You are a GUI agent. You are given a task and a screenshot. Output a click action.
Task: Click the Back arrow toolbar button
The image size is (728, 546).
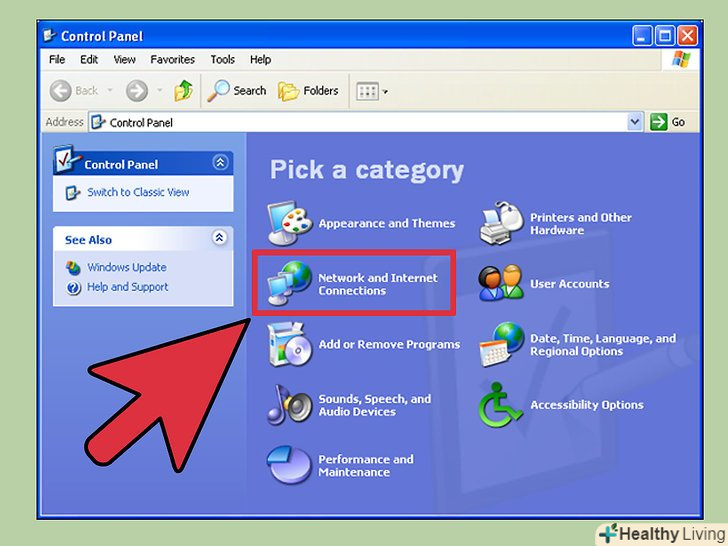pyautogui.click(x=74, y=91)
